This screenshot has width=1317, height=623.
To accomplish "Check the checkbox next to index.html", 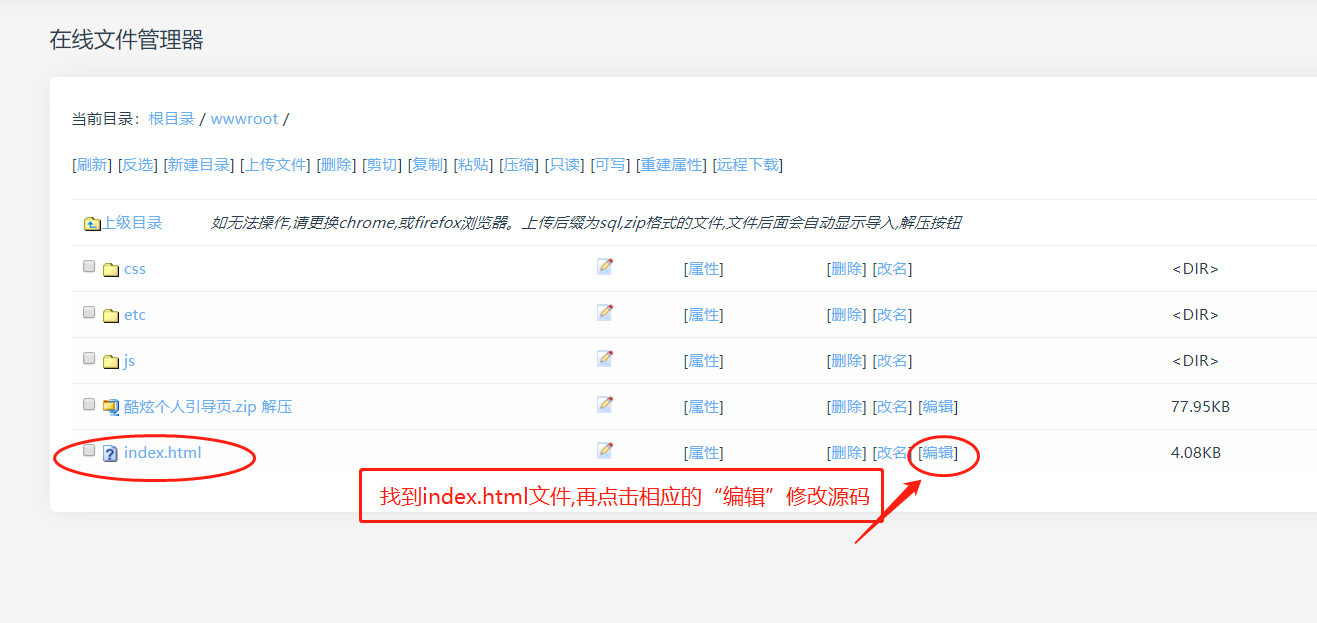I will [88, 449].
